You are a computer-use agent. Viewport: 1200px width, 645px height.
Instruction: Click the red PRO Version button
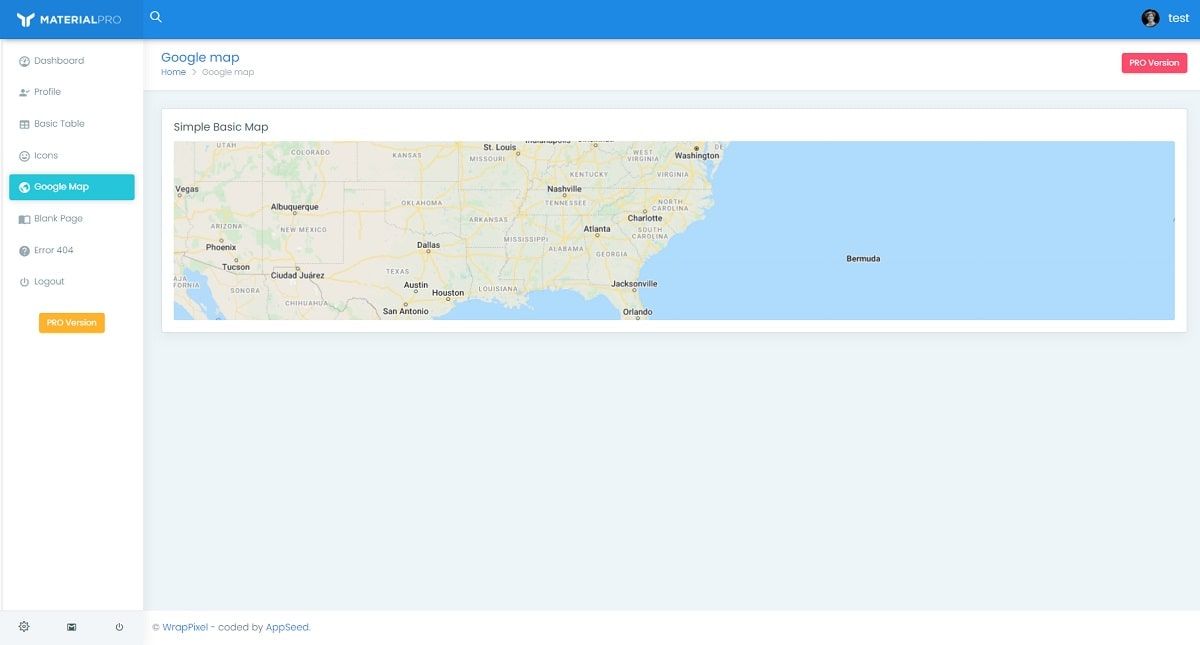point(1154,63)
